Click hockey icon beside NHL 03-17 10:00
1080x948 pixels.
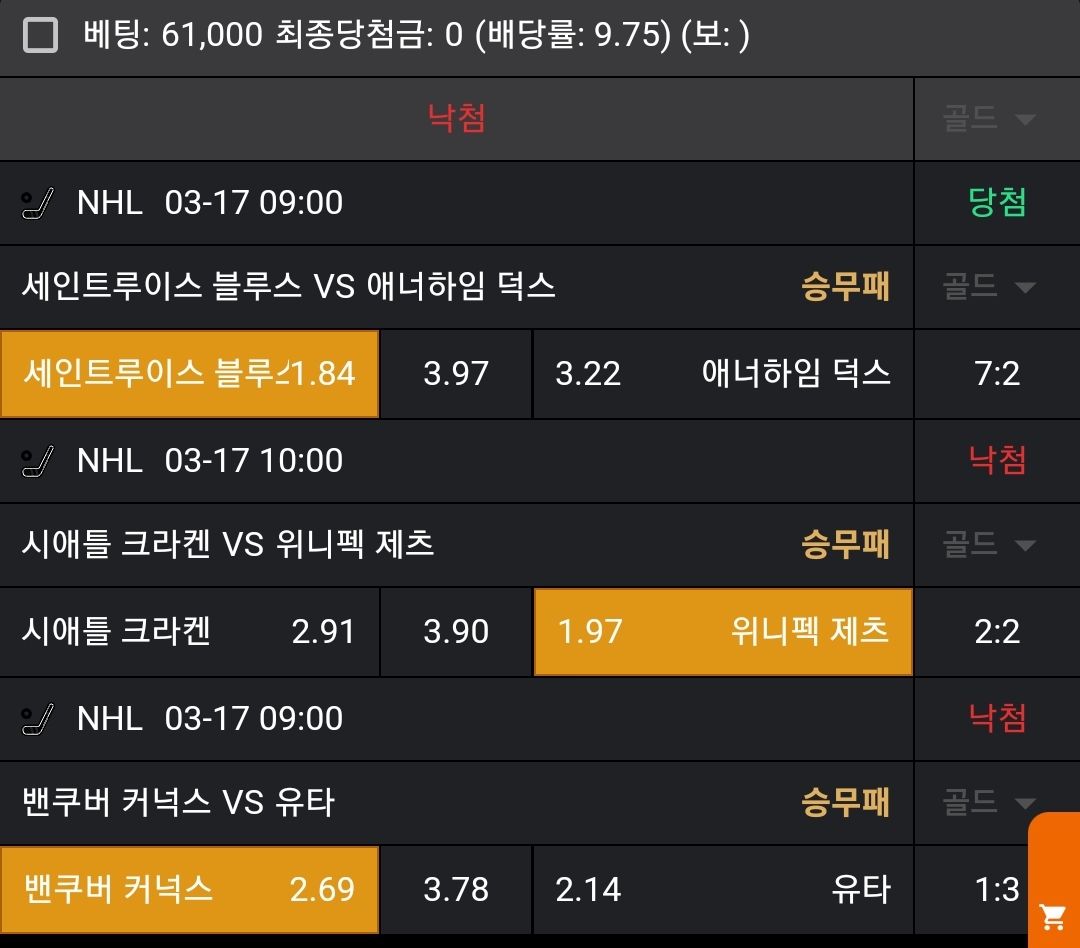point(37,461)
